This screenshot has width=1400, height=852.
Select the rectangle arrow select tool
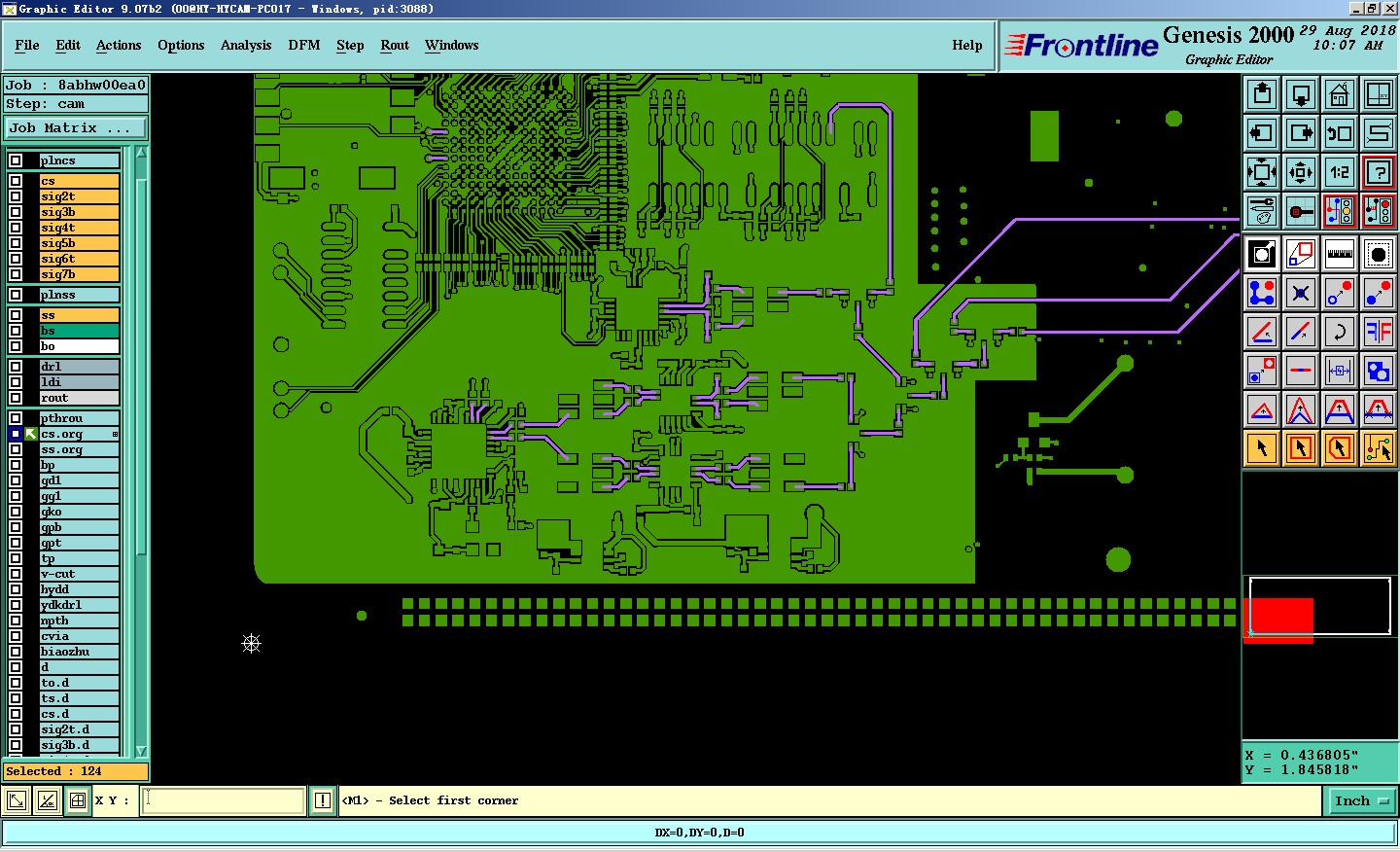pos(1301,448)
